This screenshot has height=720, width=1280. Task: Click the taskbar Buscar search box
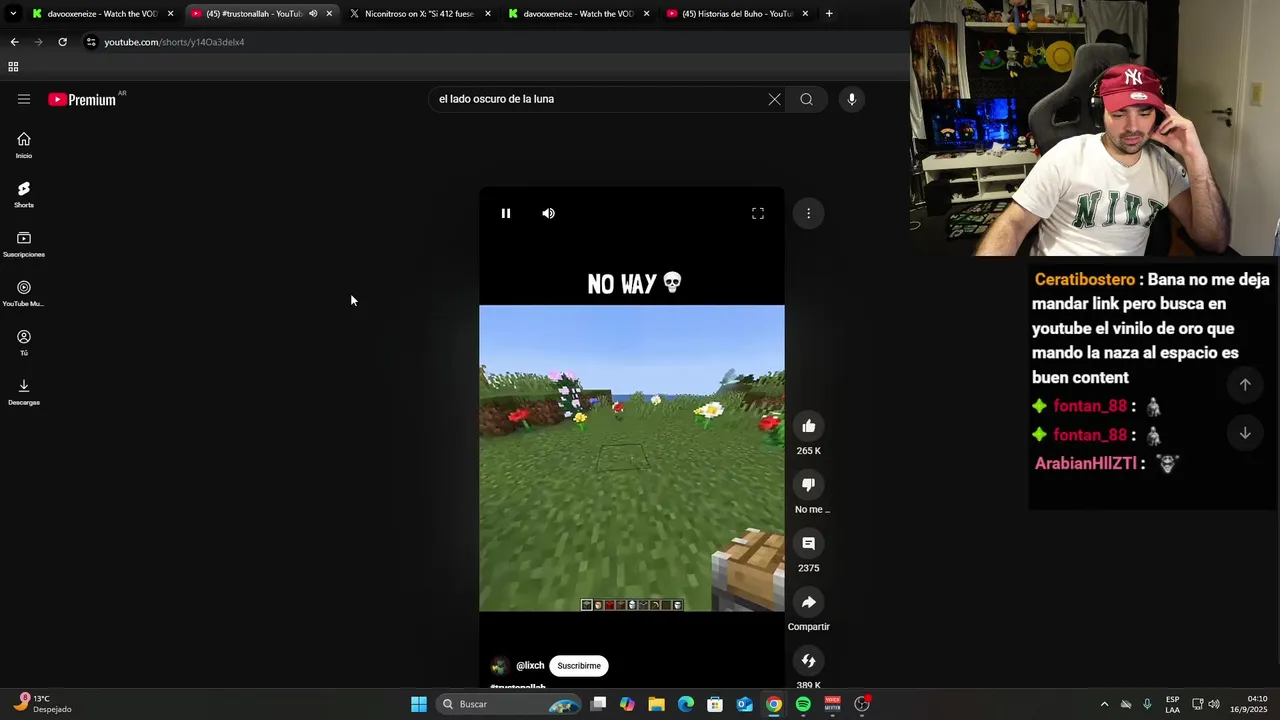(510, 704)
